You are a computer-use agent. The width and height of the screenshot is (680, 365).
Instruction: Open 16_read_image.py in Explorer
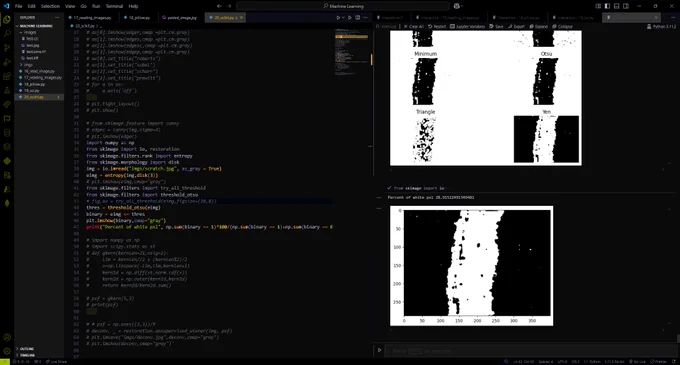tap(39, 71)
